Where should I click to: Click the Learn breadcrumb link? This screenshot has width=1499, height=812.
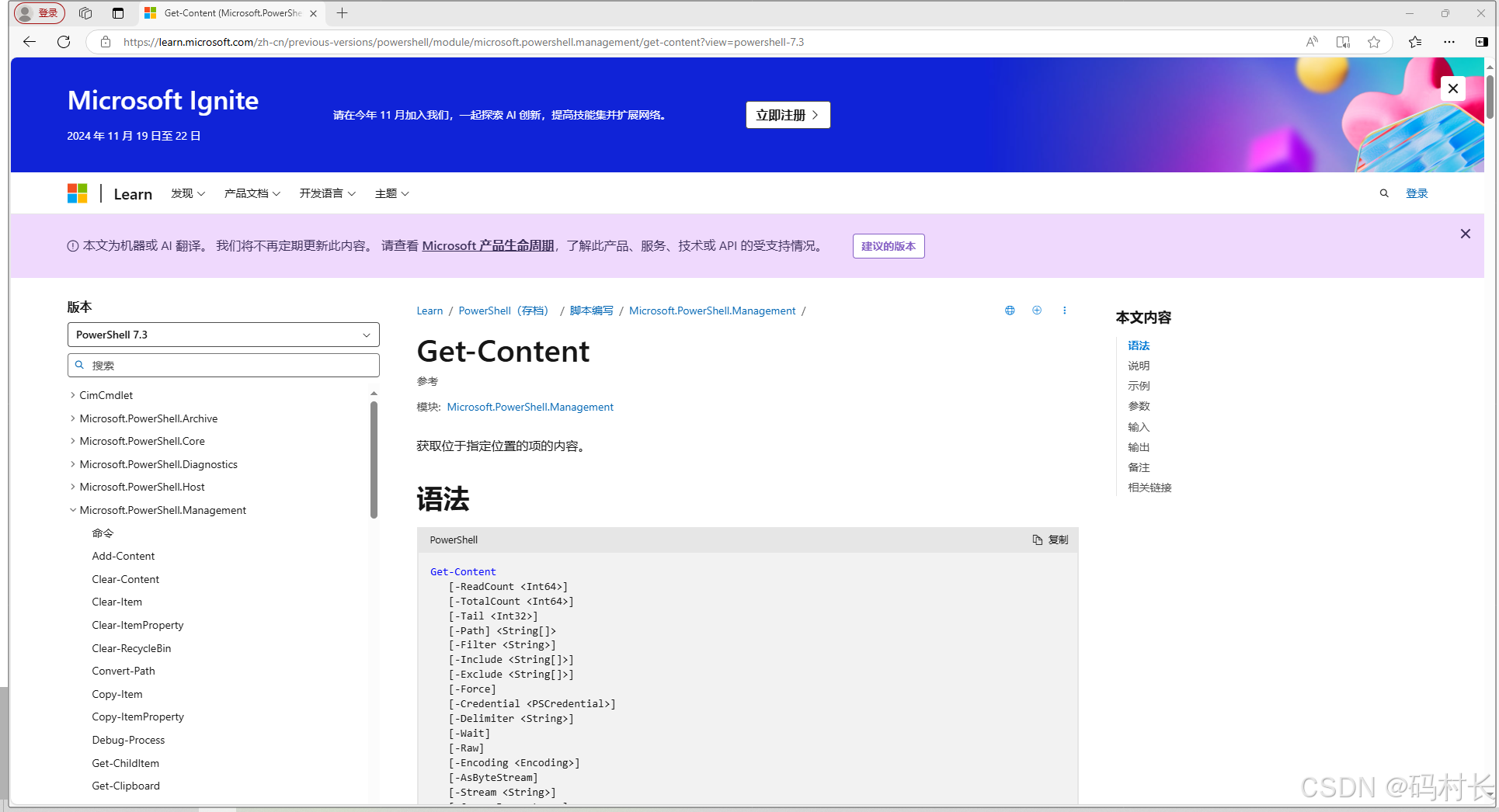(x=430, y=311)
